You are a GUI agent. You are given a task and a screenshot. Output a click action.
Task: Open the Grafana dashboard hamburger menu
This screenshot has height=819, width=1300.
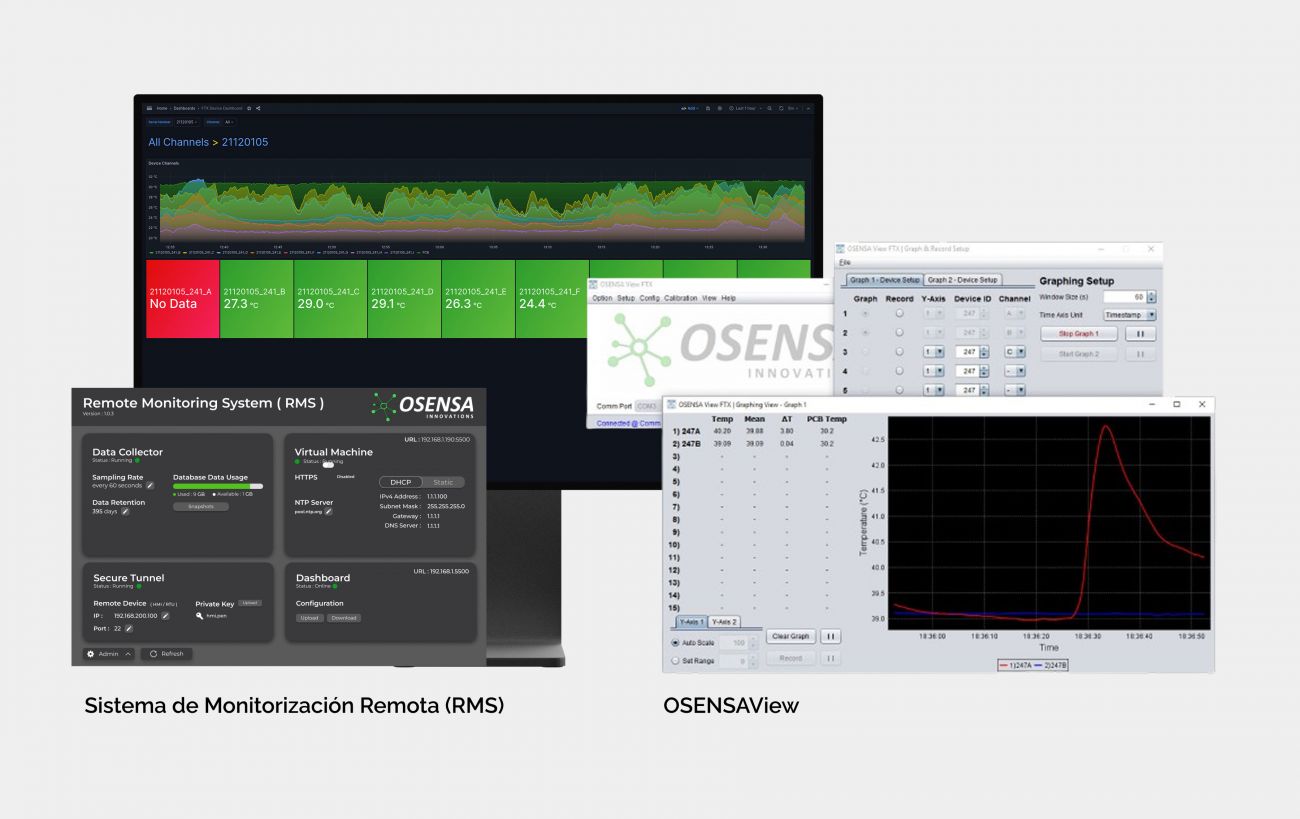[x=149, y=108]
